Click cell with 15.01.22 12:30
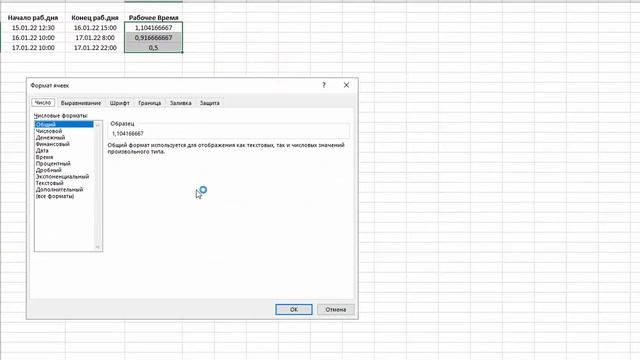 click(x=33, y=28)
